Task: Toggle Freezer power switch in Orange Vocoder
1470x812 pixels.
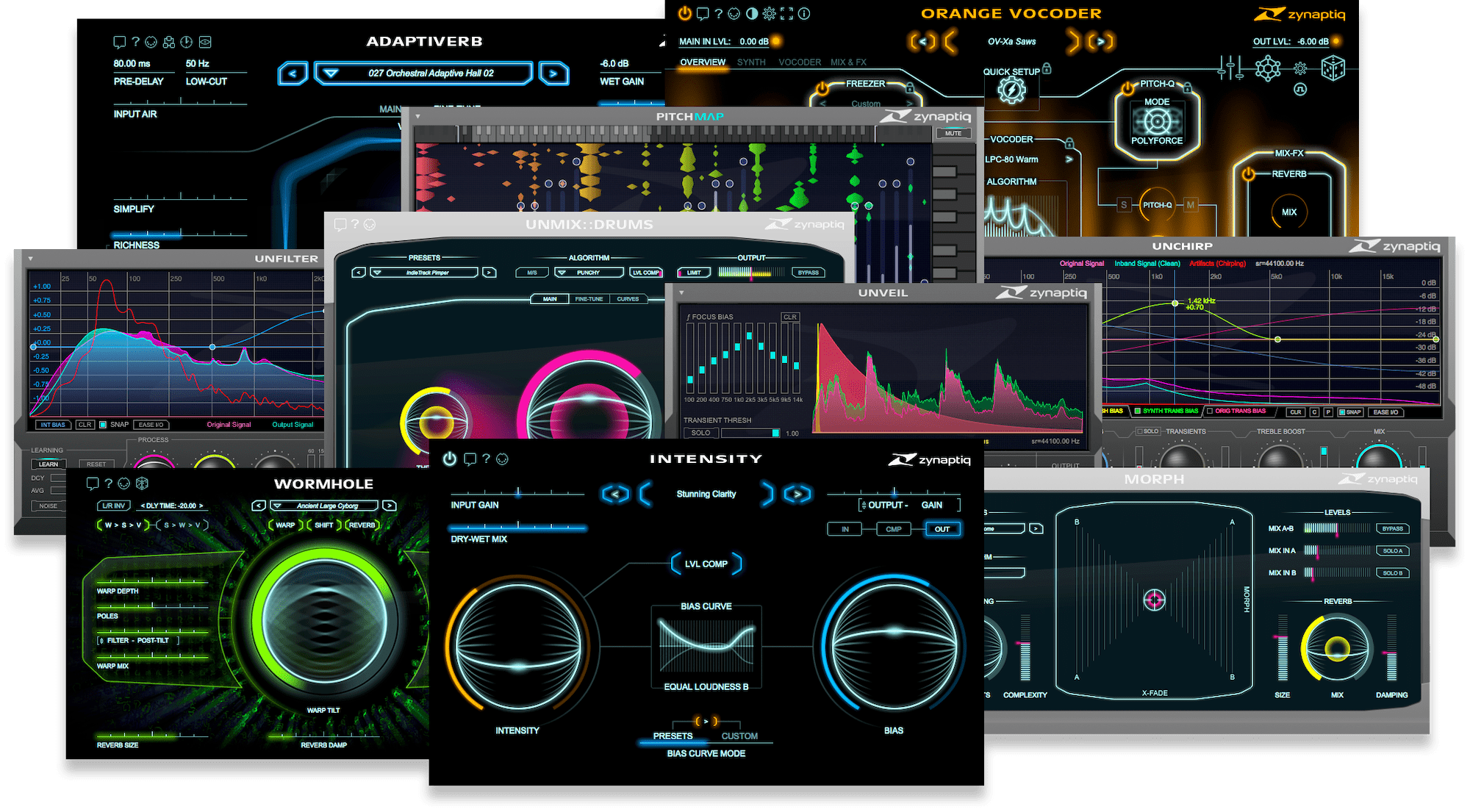Action: [x=822, y=89]
